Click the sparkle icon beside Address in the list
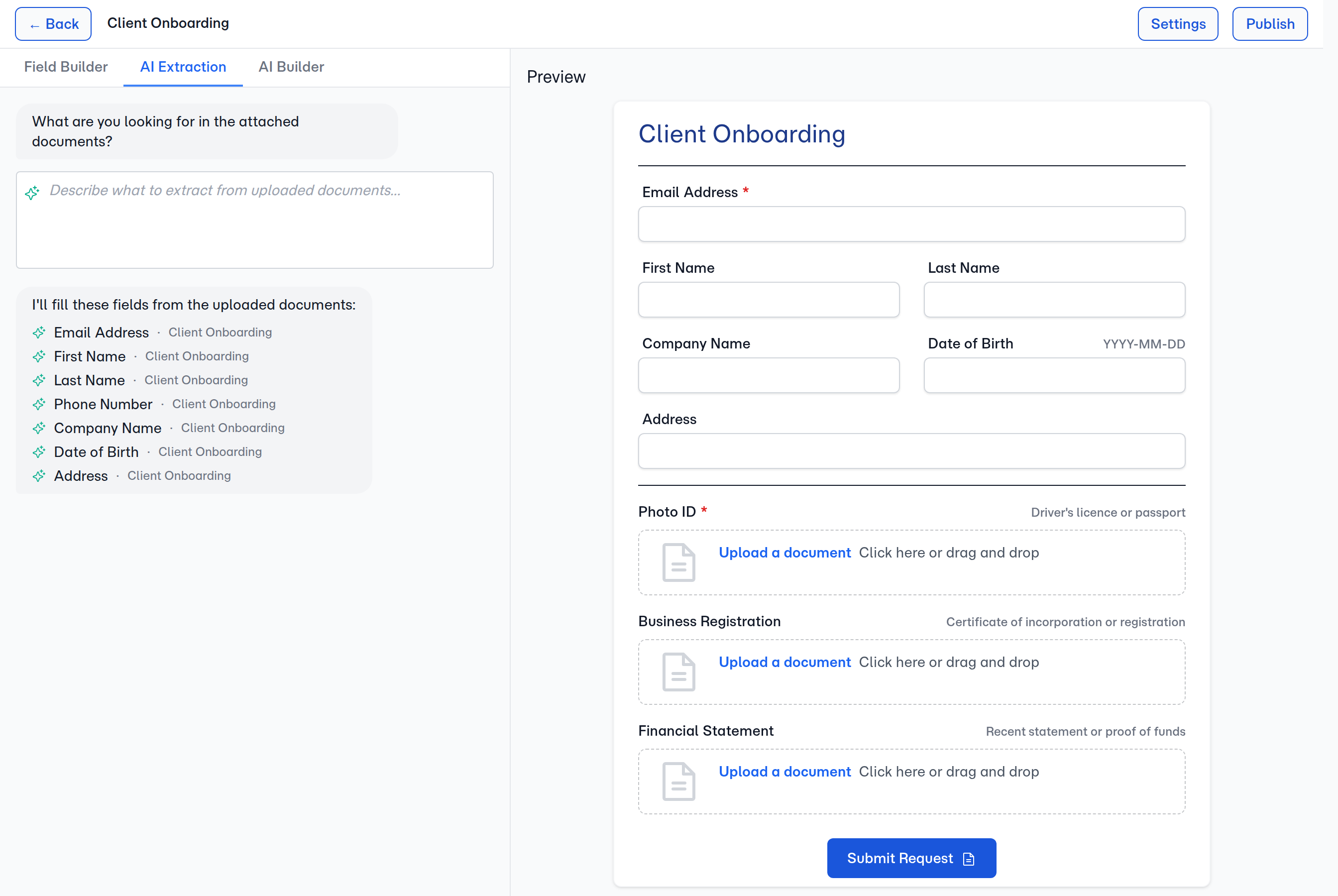 (39, 476)
